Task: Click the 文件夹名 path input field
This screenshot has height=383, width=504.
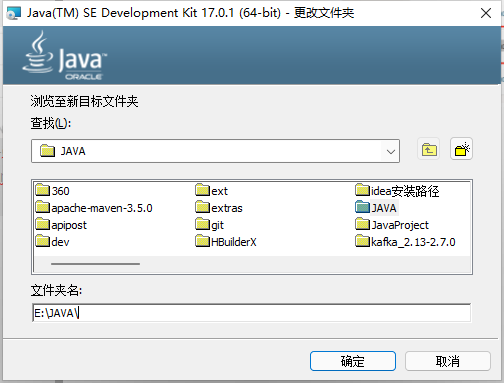Action: point(252,313)
